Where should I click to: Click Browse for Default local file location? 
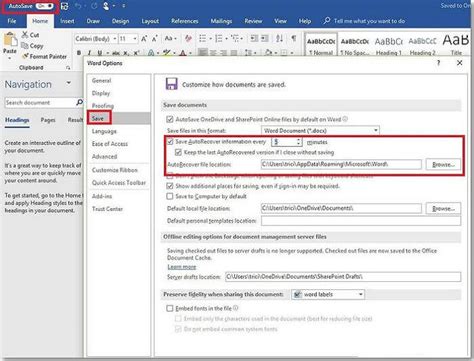443,209
